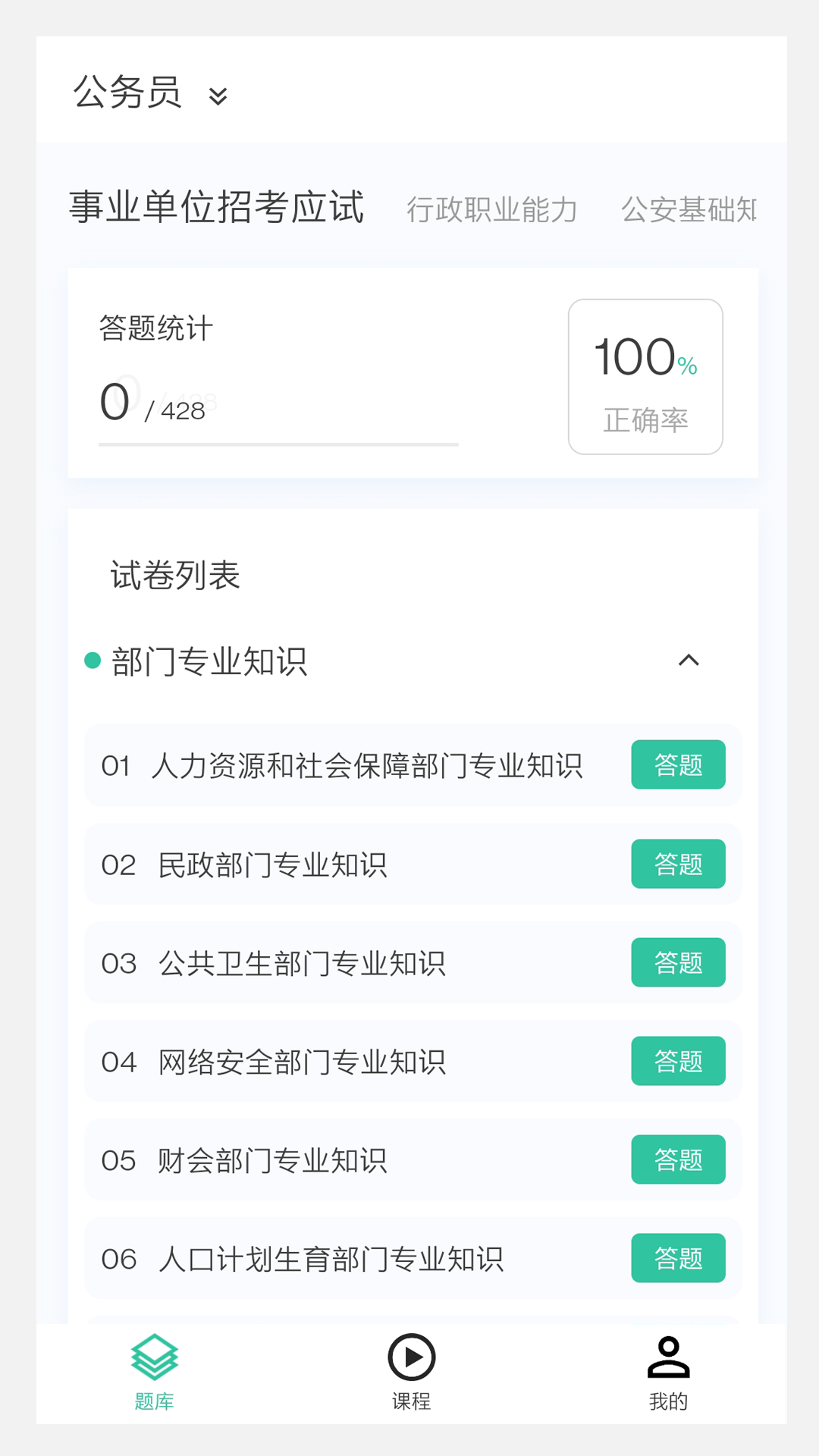Click the answer progress bar under 0/428
This screenshot has height=1456, width=819.
278,444
